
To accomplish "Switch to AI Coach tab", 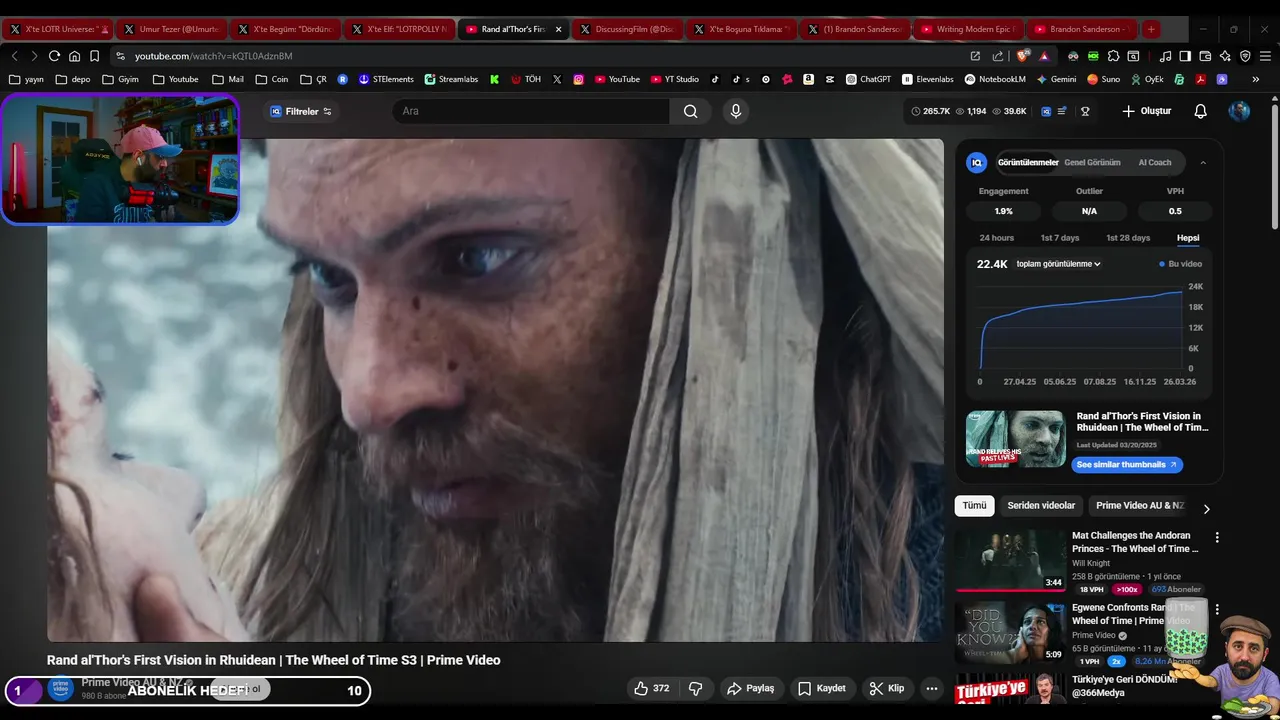I will pyautogui.click(x=1155, y=162).
